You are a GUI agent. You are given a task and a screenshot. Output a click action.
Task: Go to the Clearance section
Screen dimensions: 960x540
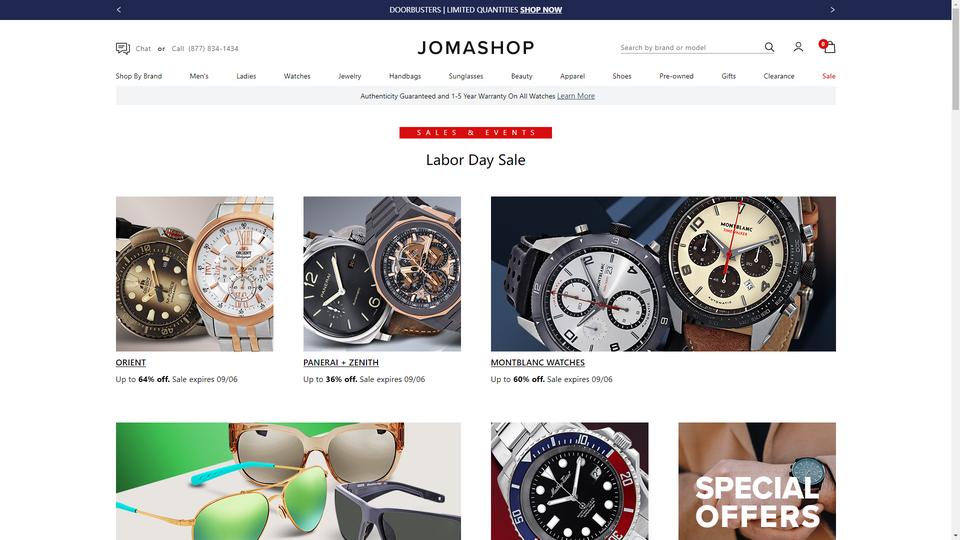779,77
